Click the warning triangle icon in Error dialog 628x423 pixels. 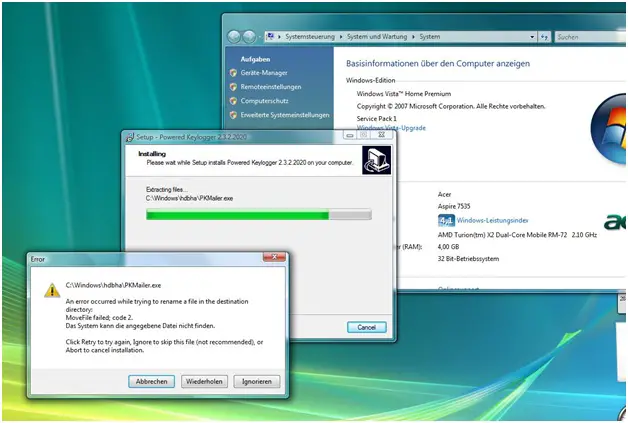[x=51, y=291]
